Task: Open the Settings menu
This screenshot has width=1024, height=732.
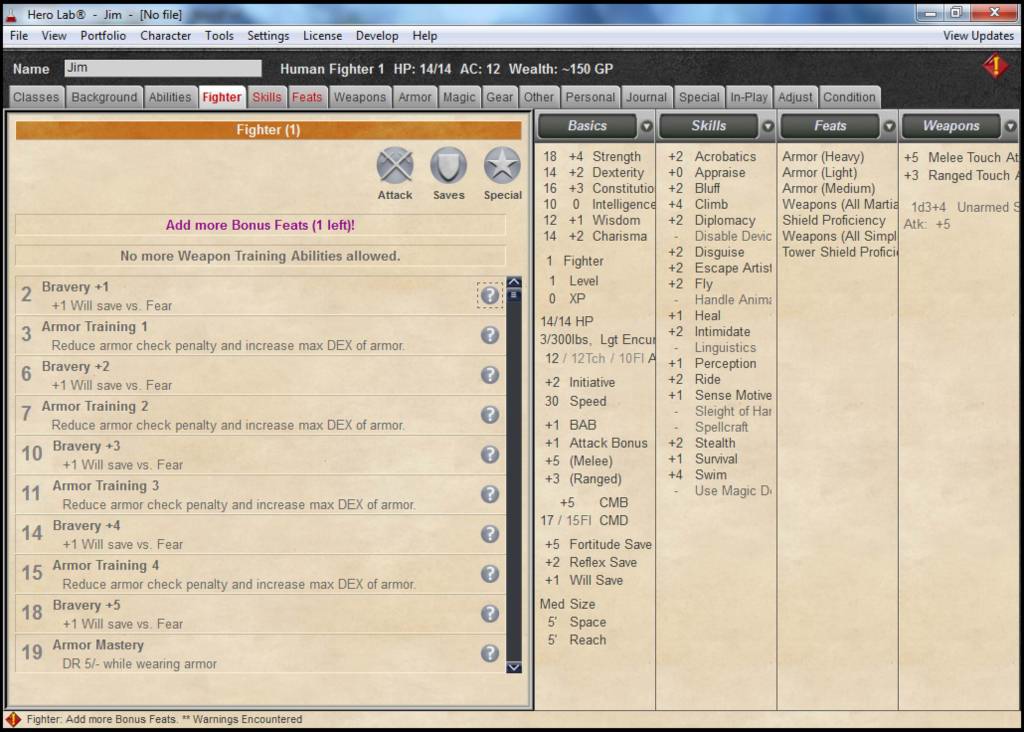Action: pos(268,36)
